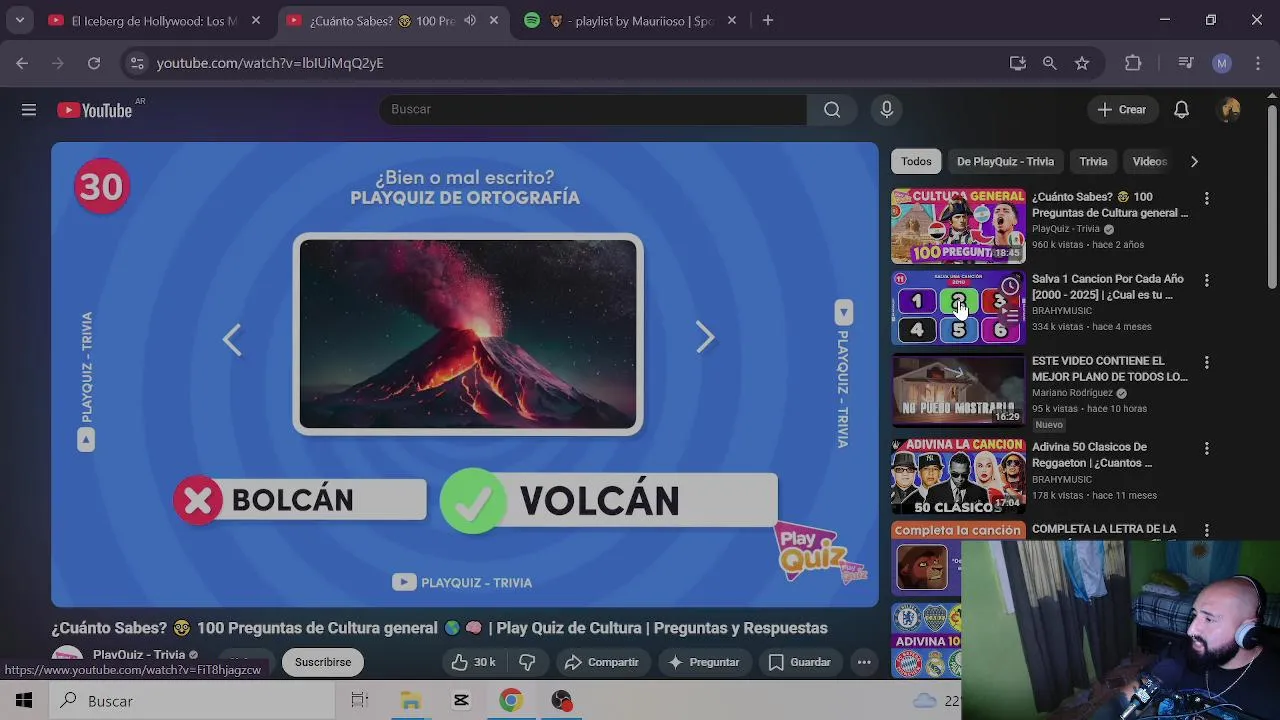Click the Preguntar button
Image resolution: width=1280 pixels, height=720 pixels.
(704, 662)
